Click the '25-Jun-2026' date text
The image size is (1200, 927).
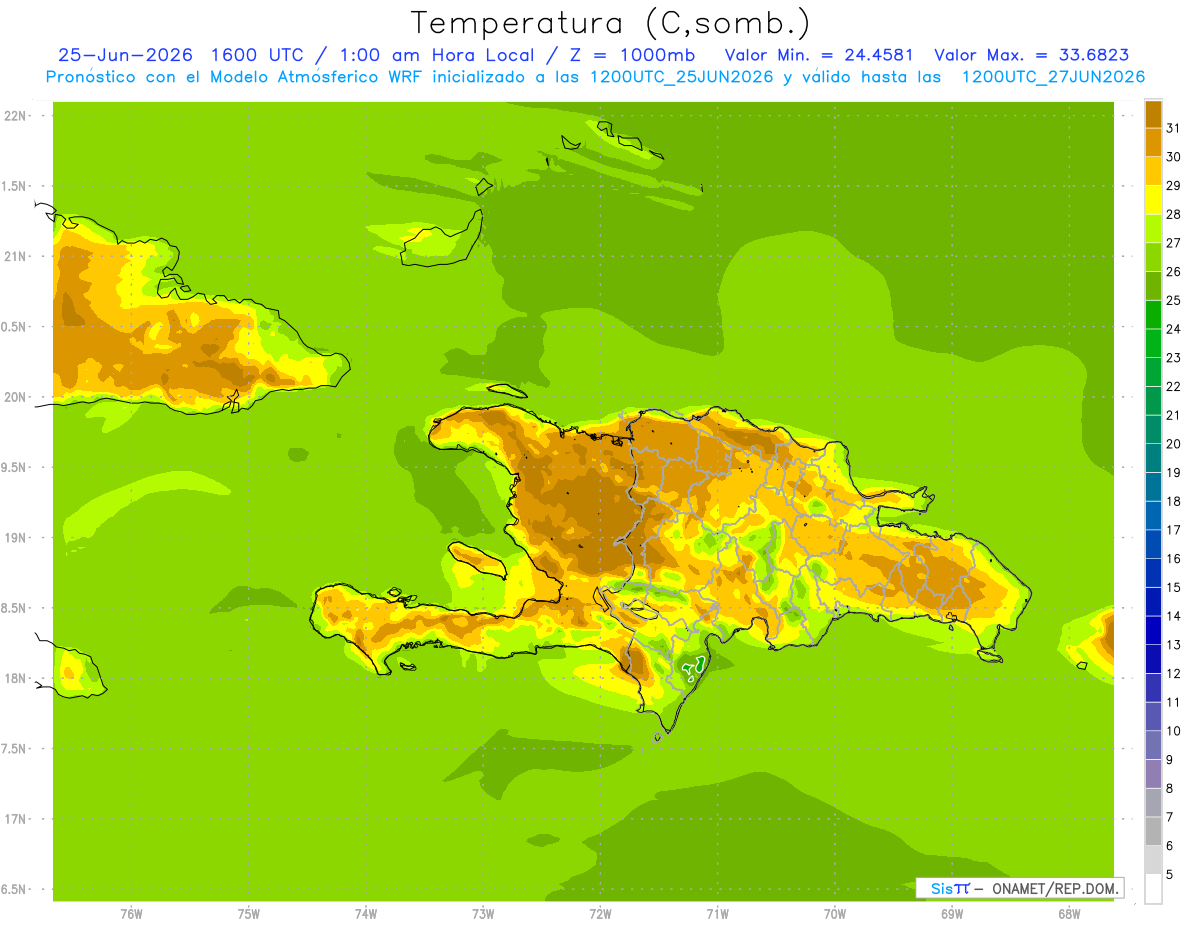(x=125, y=55)
